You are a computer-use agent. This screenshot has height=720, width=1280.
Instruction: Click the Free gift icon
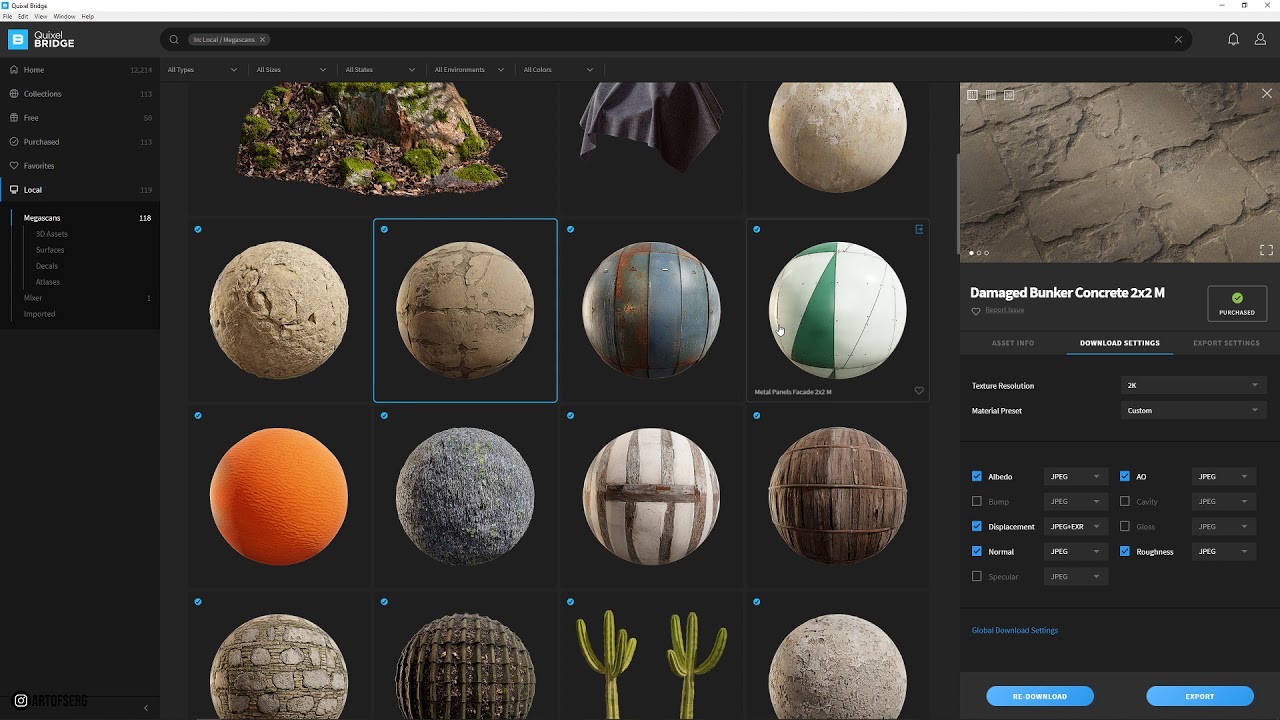tap(14, 118)
